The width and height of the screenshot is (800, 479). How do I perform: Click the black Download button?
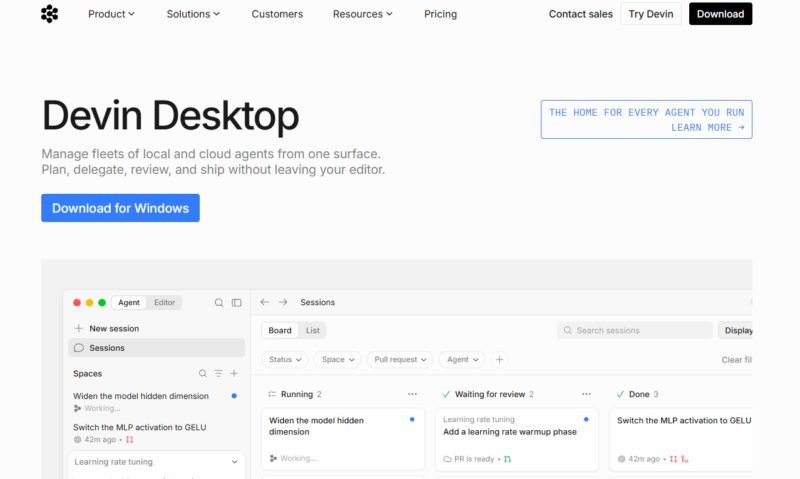720,14
